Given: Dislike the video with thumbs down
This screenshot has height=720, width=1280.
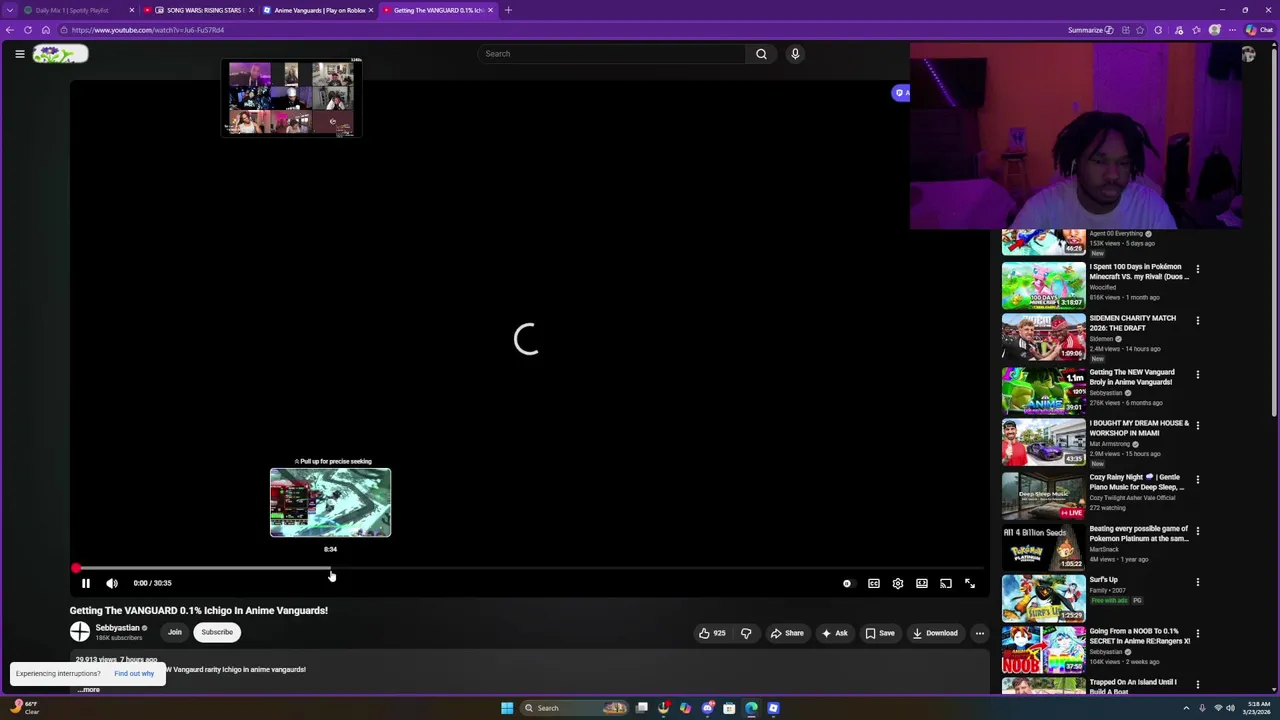Looking at the screenshot, I should click(x=746, y=633).
